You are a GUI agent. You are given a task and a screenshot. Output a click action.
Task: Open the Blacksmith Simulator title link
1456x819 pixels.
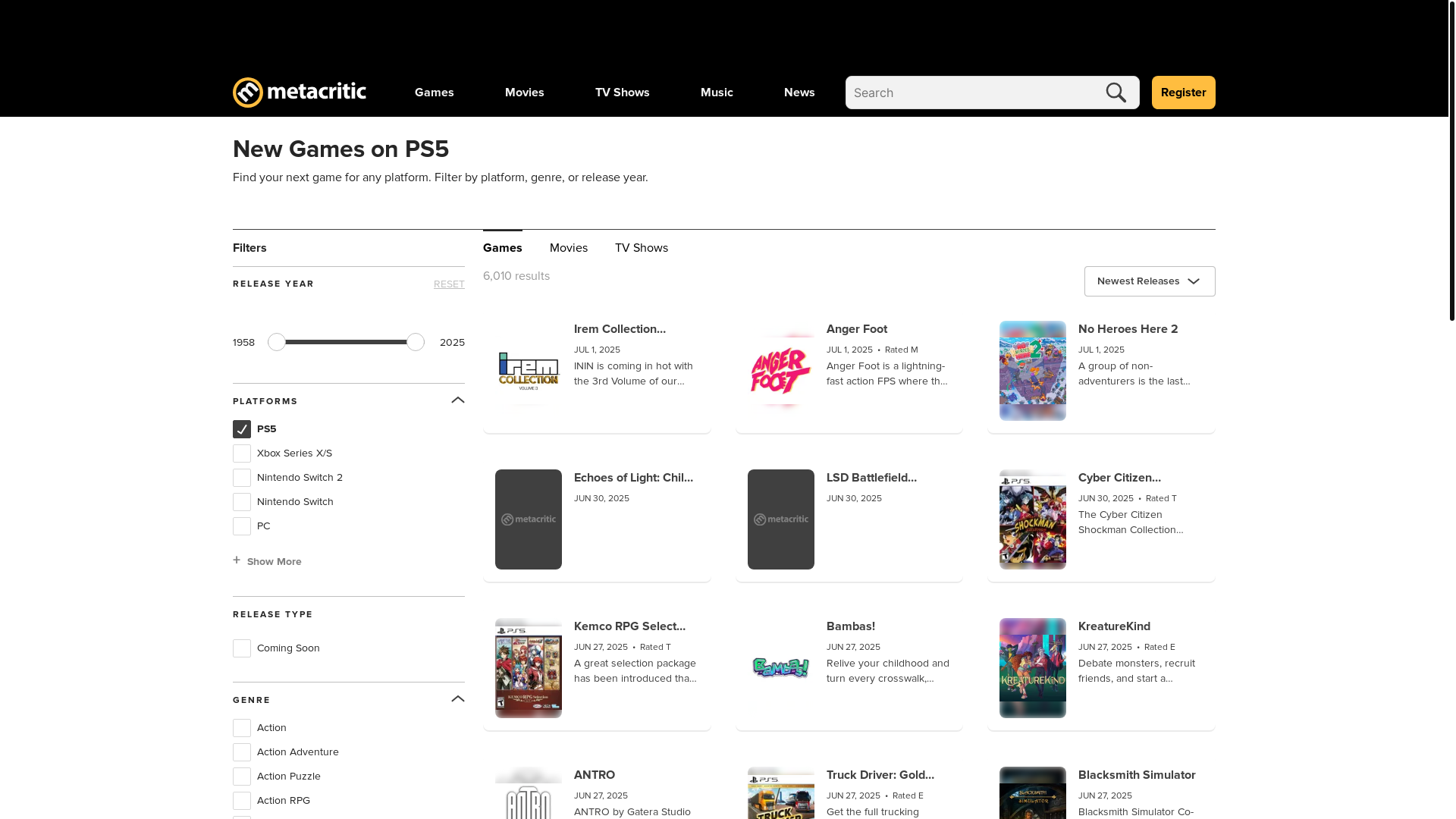click(x=1137, y=775)
